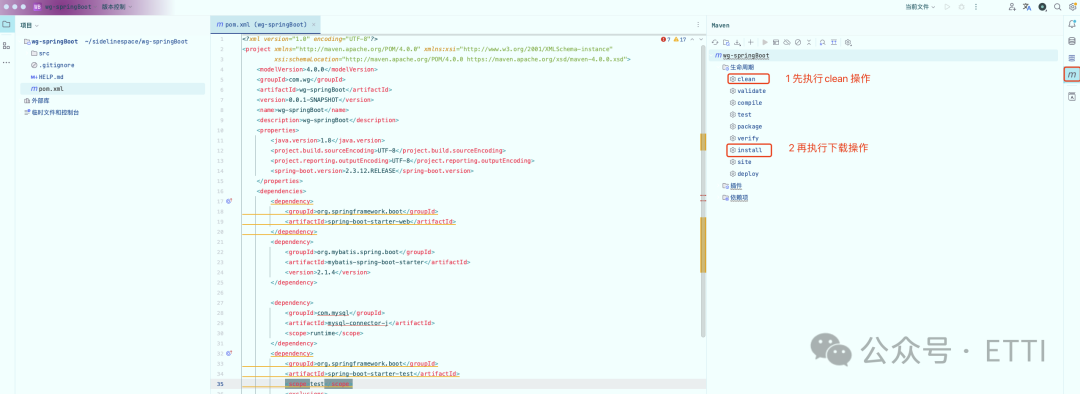Click Translate icon in top bar

coord(1027,6)
